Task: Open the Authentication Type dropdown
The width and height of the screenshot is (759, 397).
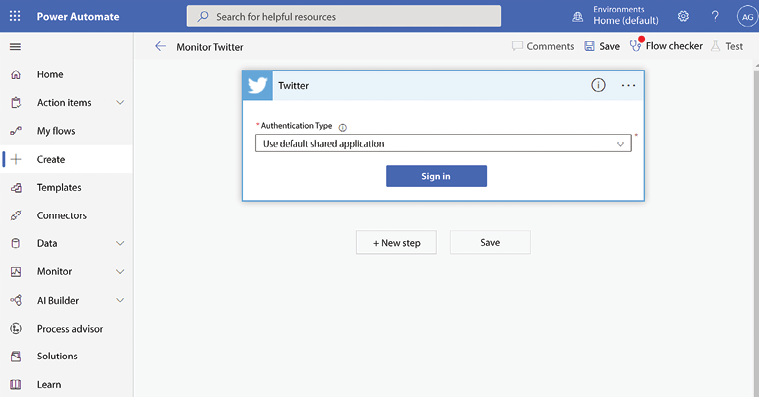Action: click(443, 143)
